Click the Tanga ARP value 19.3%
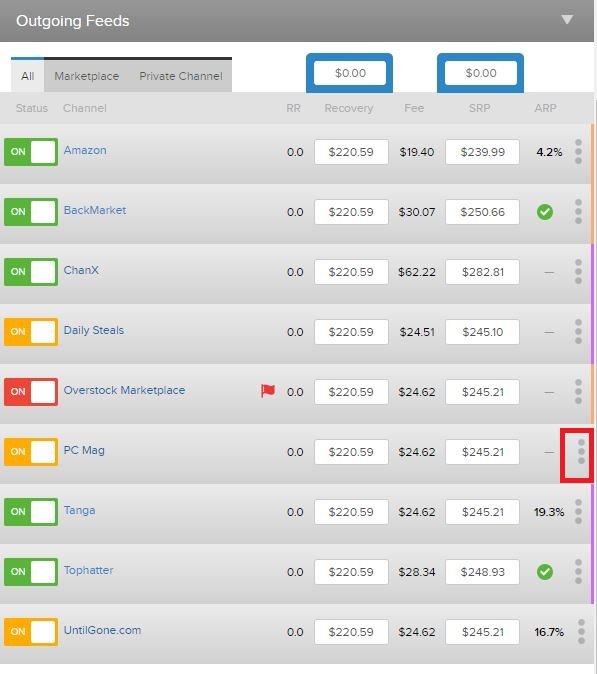Image resolution: width=597 pixels, height=674 pixels. (549, 512)
